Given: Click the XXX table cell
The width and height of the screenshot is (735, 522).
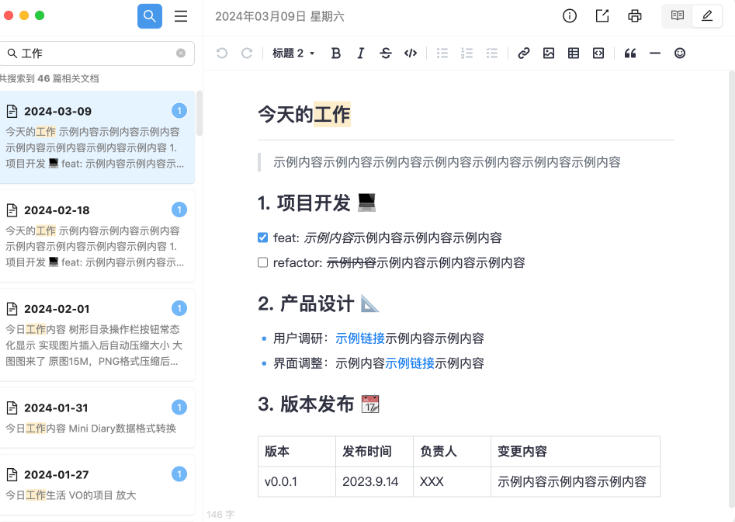Looking at the screenshot, I should point(452,482).
